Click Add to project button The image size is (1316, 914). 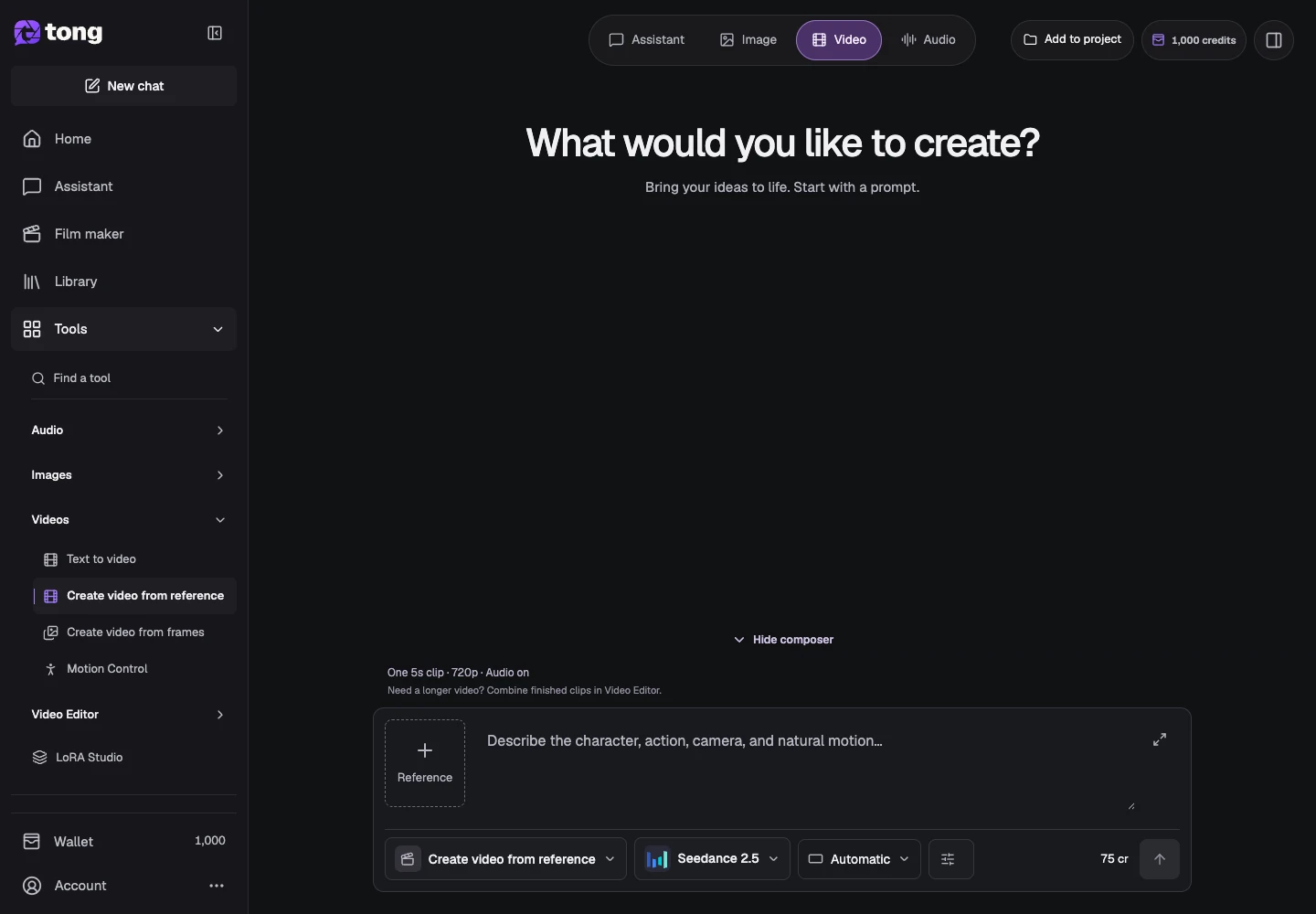[1072, 40]
